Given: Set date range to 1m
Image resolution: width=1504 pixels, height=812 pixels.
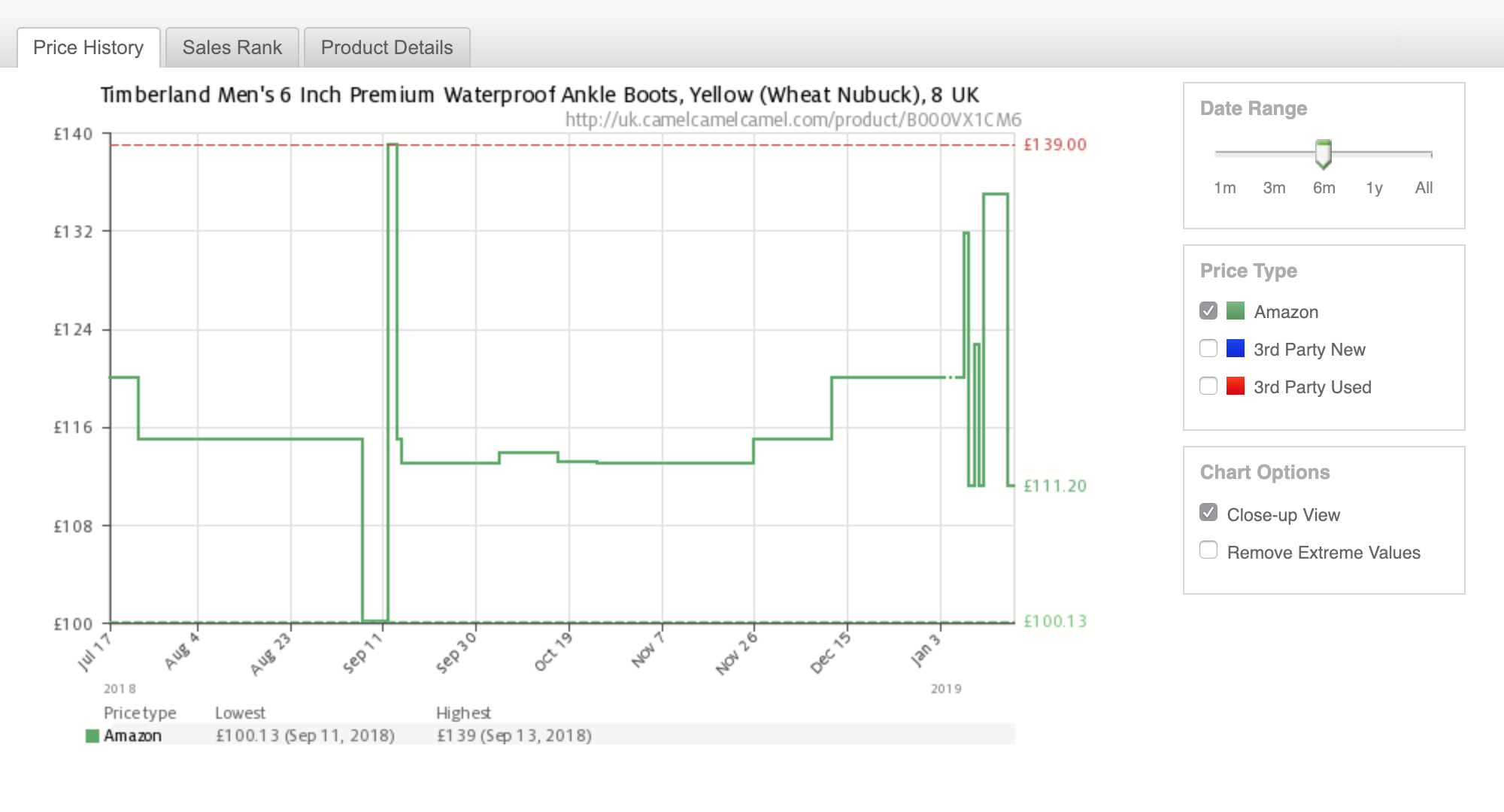Looking at the screenshot, I should (x=1224, y=188).
